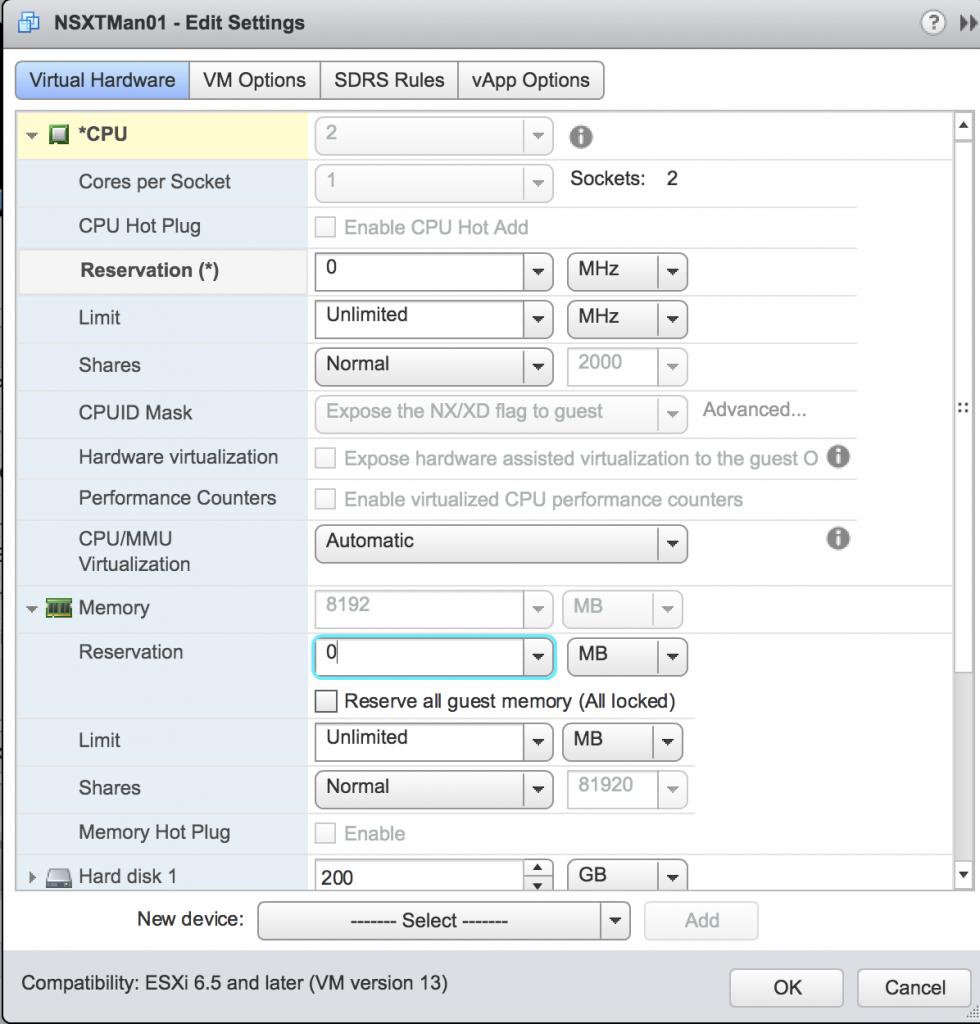This screenshot has height=1024, width=980.
Task: Click the Memory Reservation input field
Action: click(x=419, y=656)
